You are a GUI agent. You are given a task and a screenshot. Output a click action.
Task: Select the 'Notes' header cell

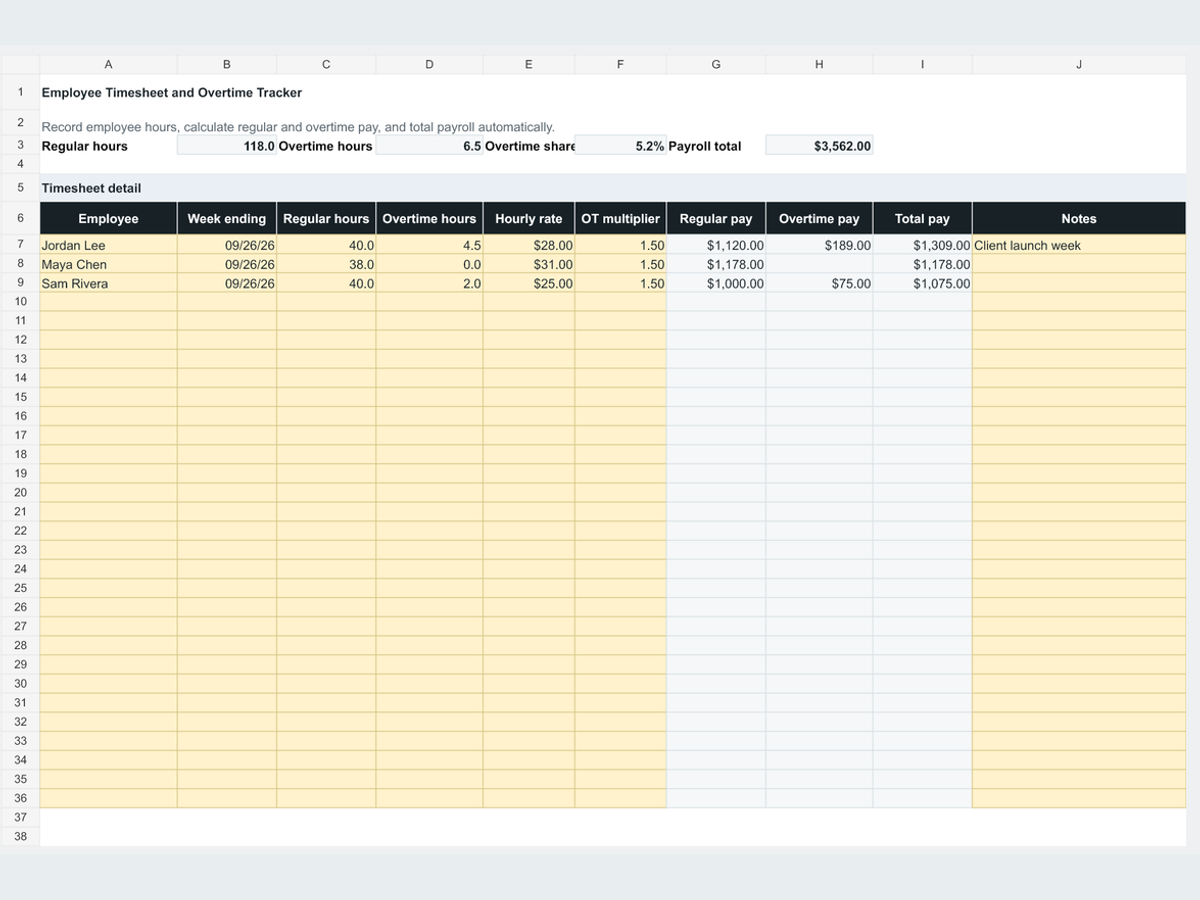click(1079, 219)
